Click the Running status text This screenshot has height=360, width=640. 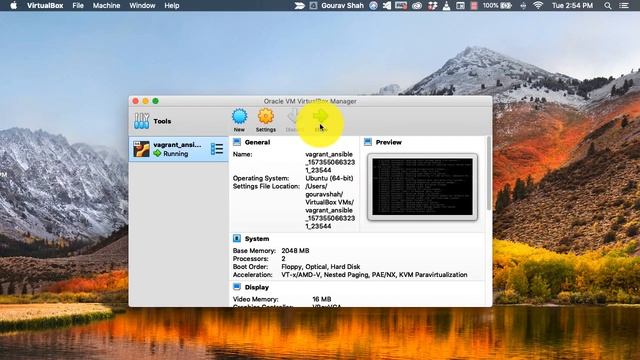click(176, 153)
